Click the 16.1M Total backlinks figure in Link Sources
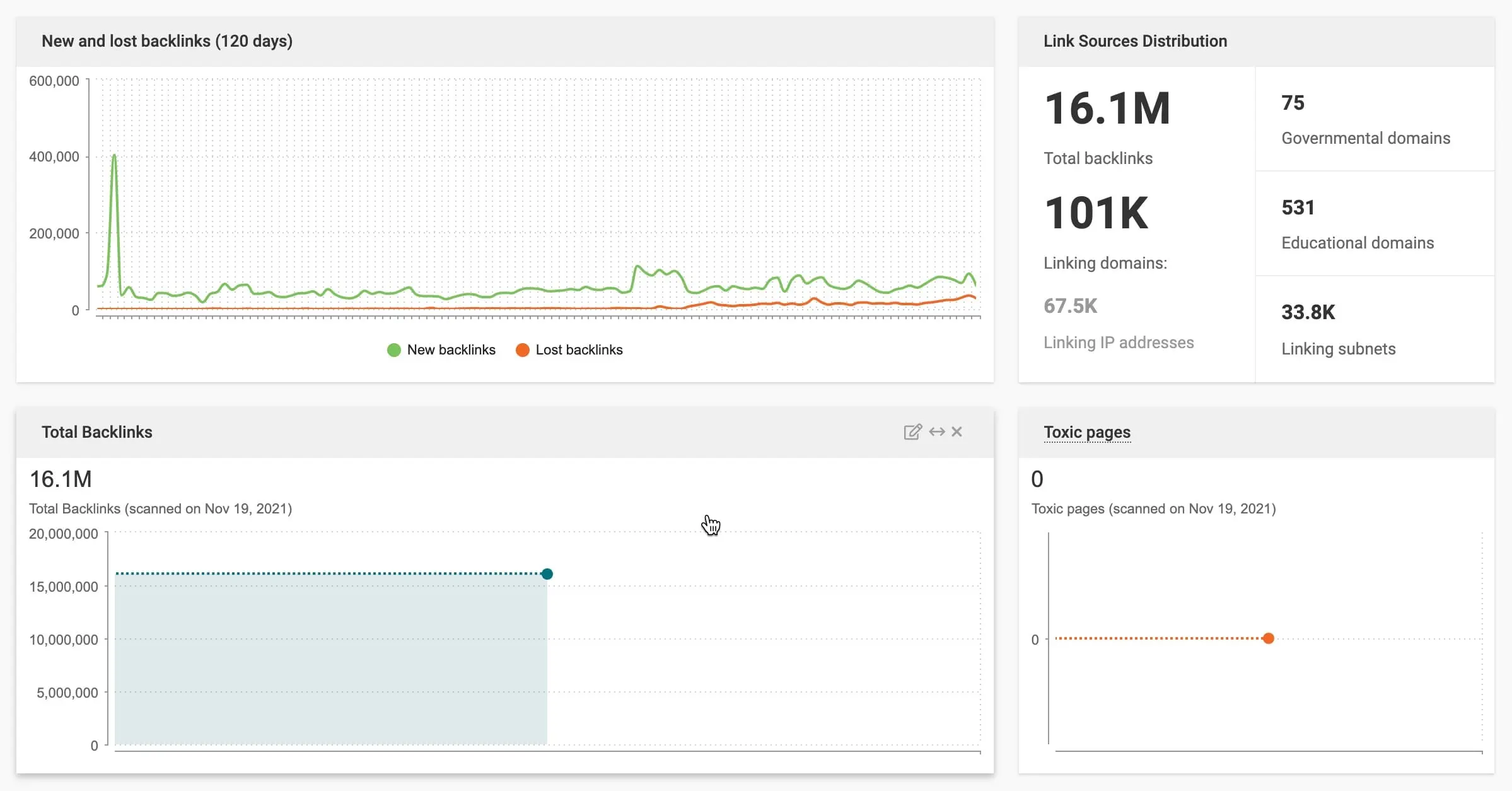Screen dimensions: 1512x791 1107,109
